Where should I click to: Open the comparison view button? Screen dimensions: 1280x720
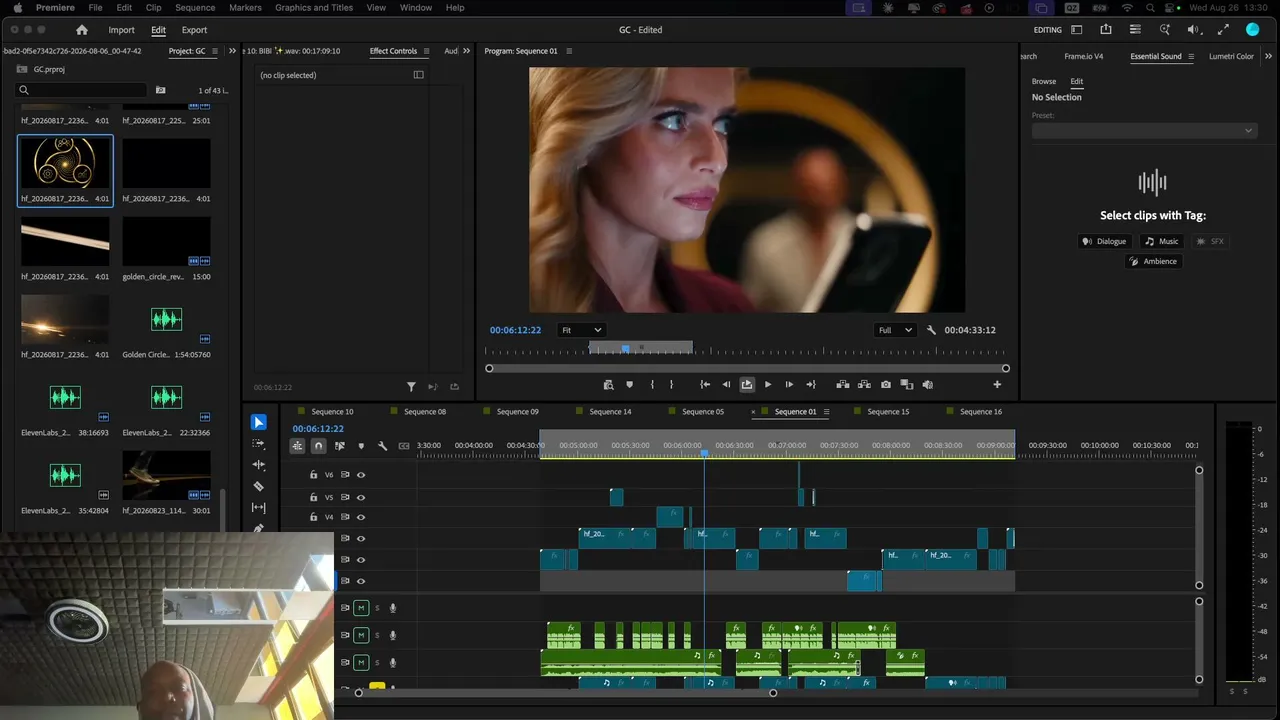coord(907,384)
